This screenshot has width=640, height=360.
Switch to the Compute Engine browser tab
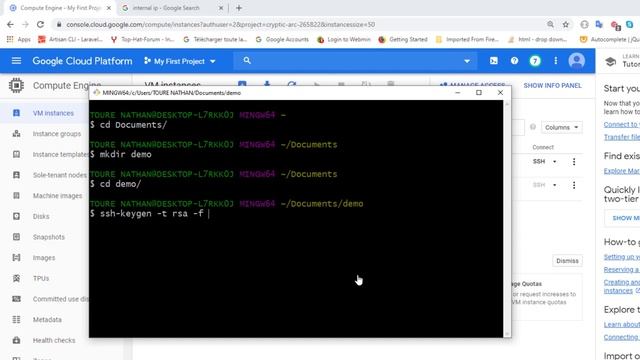[60, 8]
